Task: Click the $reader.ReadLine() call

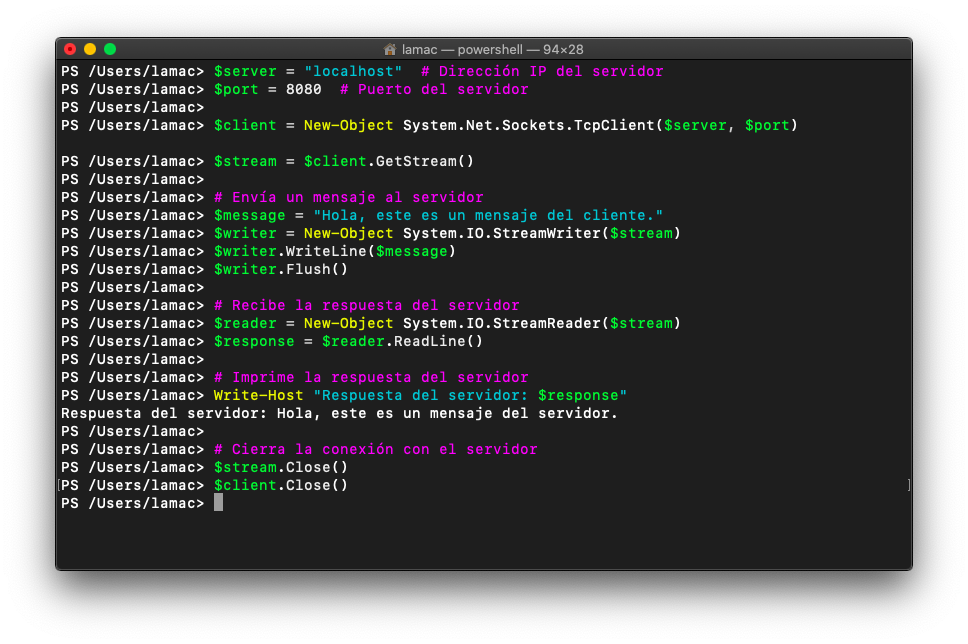Action: click(403, 341)
